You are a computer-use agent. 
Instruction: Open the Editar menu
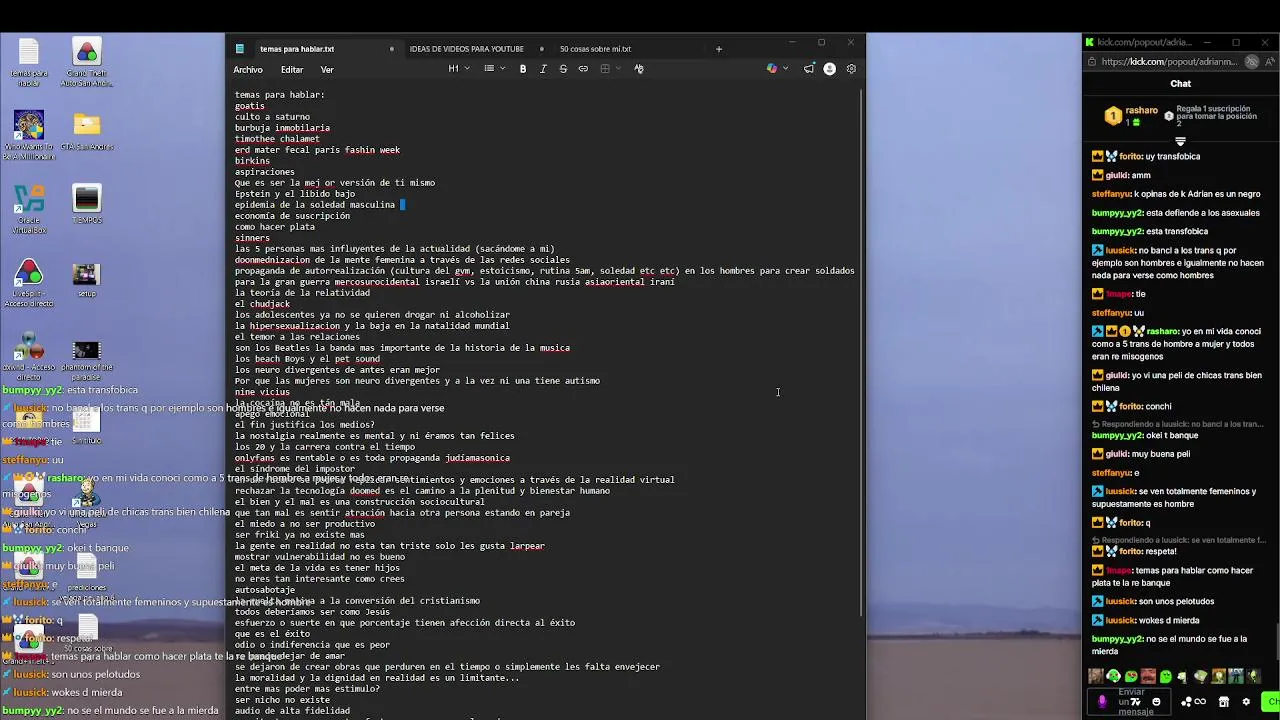click(292, 70)
